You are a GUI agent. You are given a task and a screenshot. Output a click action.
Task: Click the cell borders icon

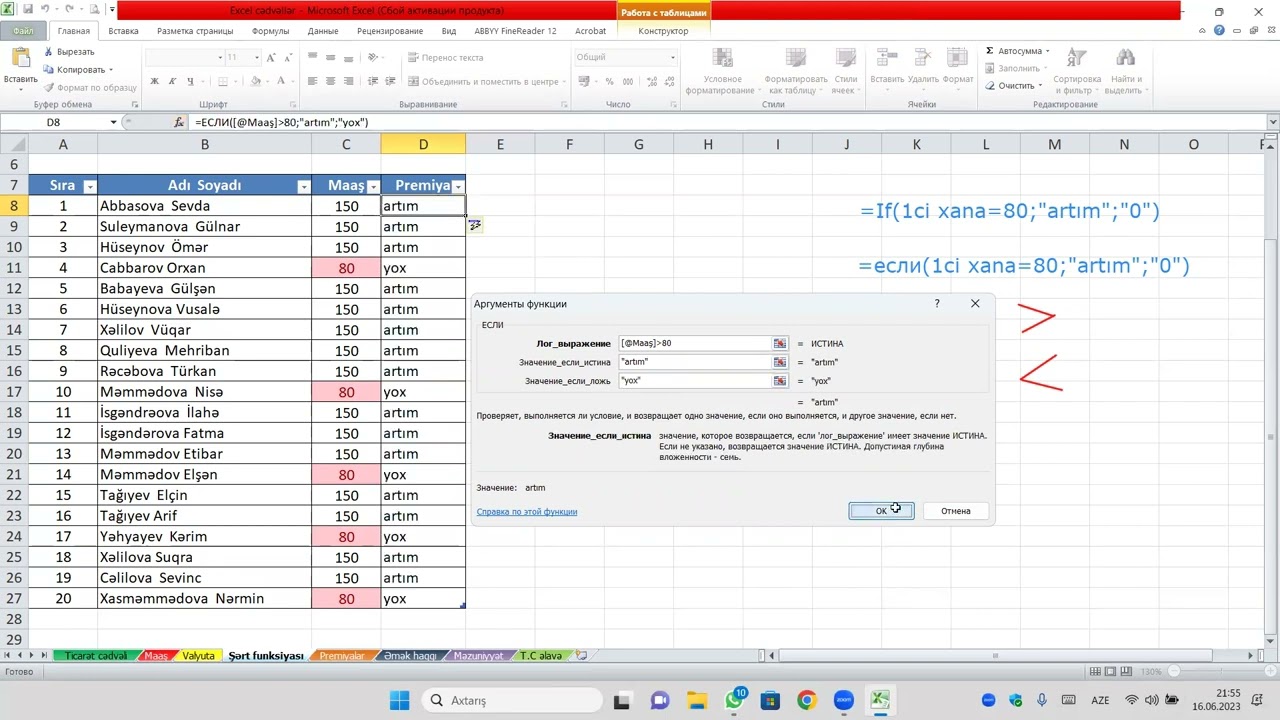pos(224,81)
